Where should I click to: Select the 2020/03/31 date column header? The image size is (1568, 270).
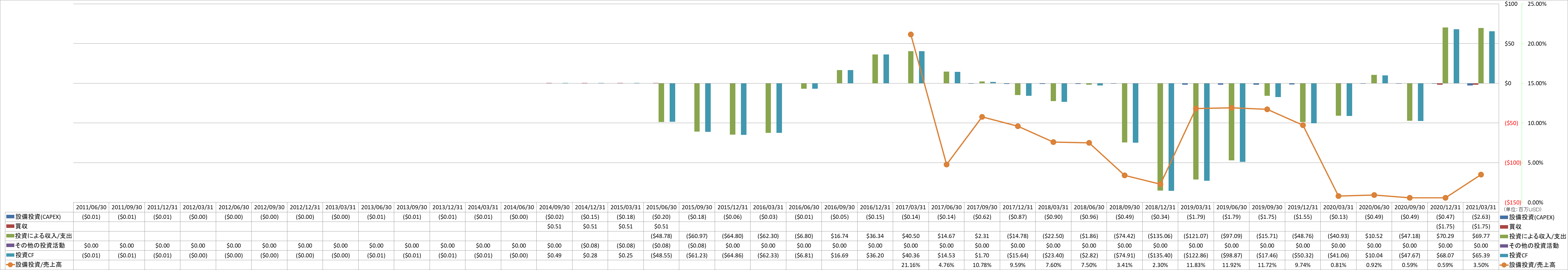click(x=1339, y=207)
